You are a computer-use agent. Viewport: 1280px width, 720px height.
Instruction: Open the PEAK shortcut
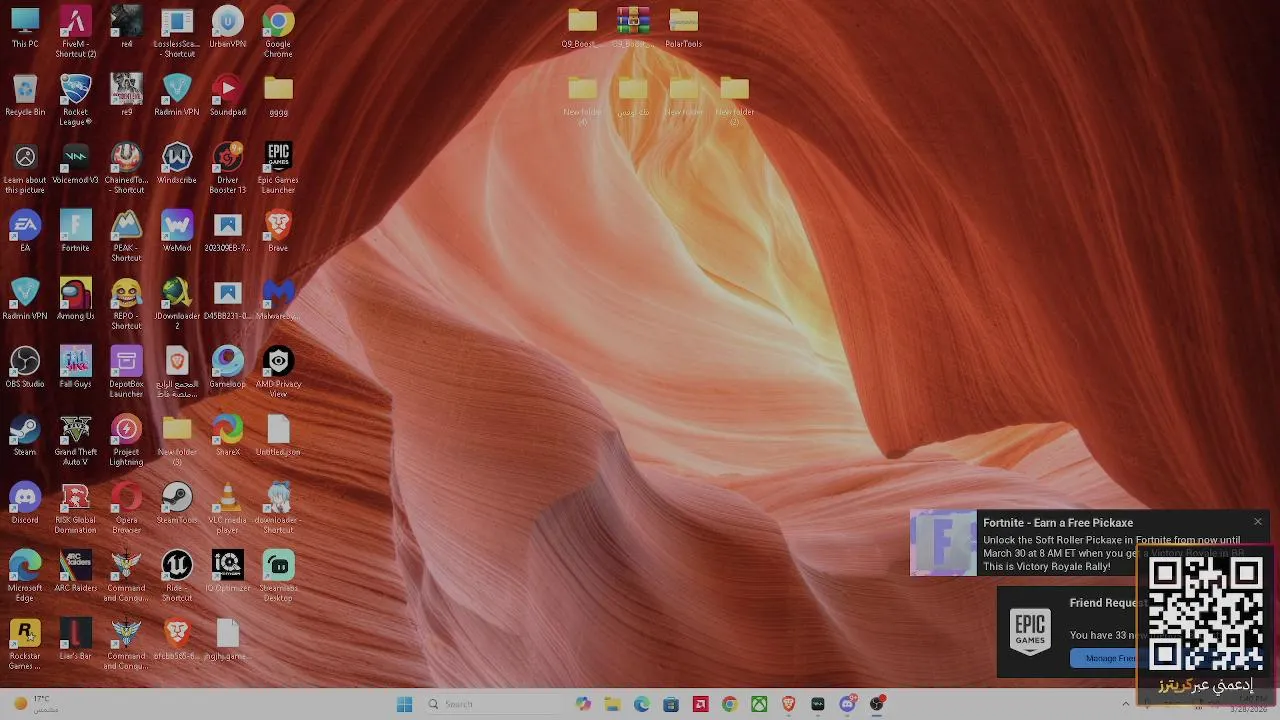click(126, 234)
